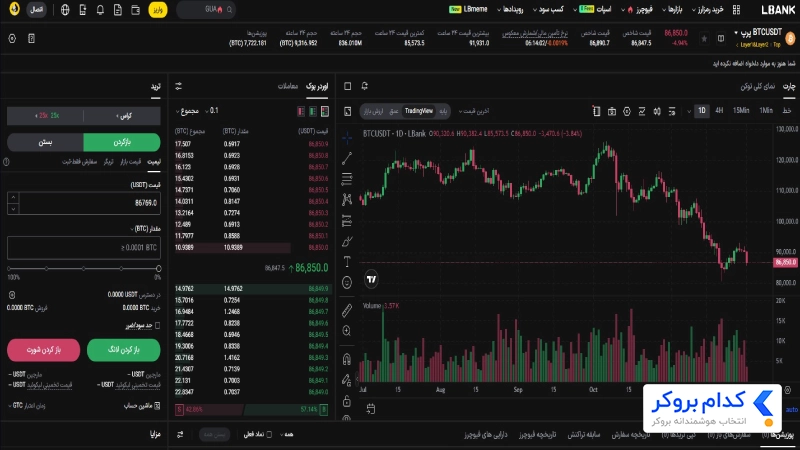800x450 pixels.
Task: Click the Connect (اتصال) button
Action: pyautogui.click(x=36, y=10)
